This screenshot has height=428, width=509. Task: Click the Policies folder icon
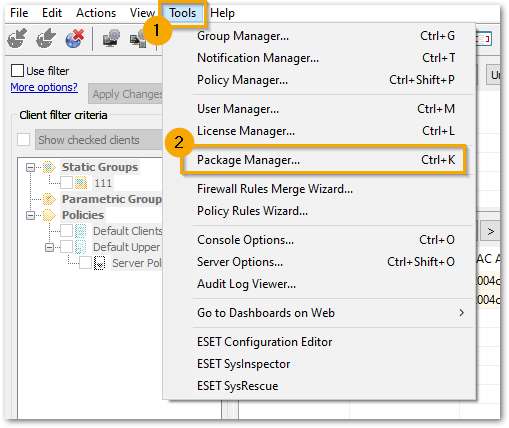coord(49,215)
